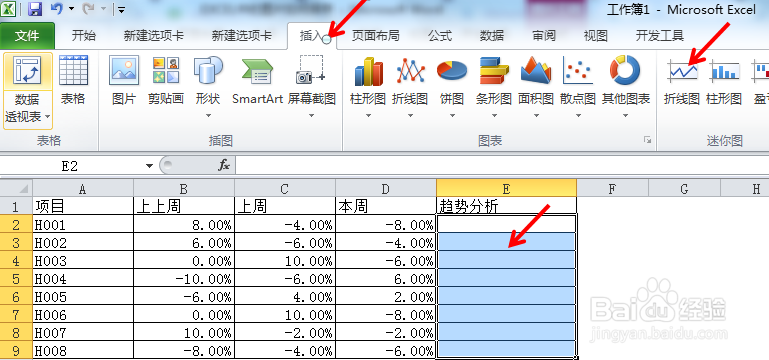Viewport: 769px width, 360px height.
Task: Switch to the Home (开始) tab
Action: tap(84, 36)
